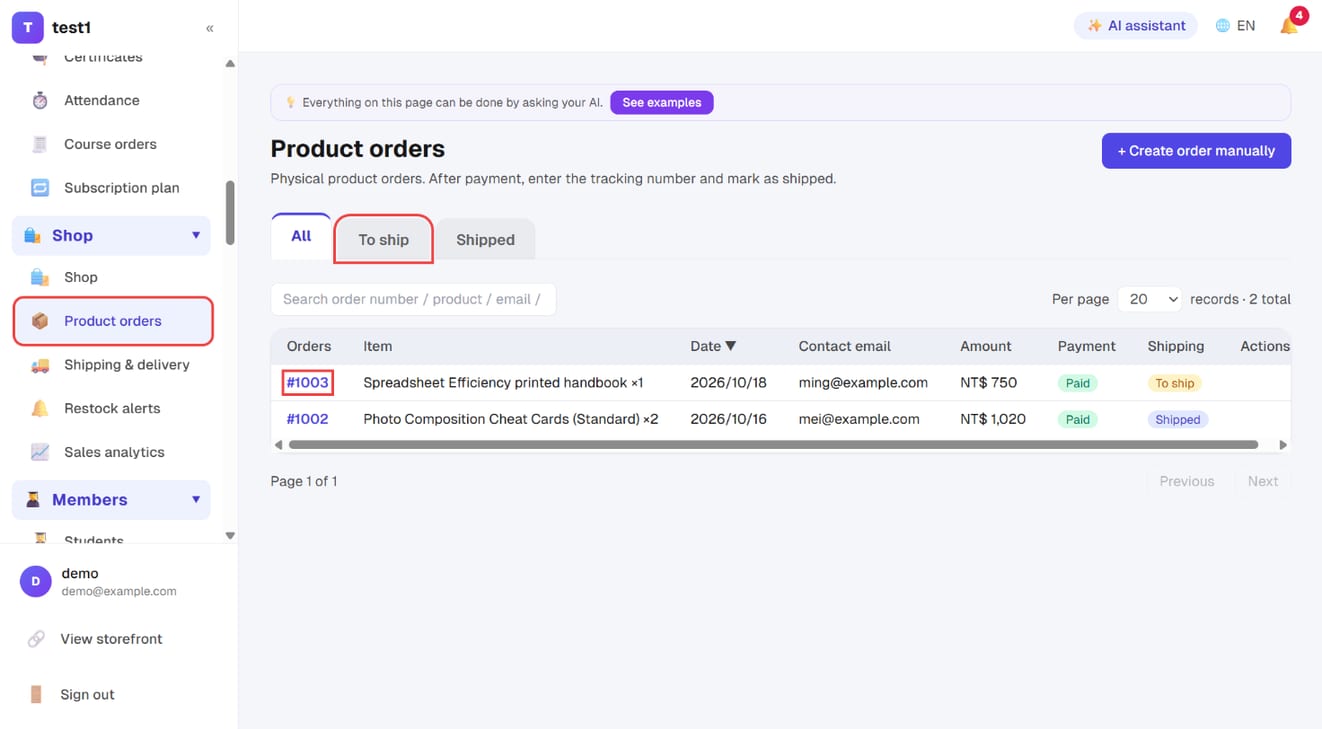Screen dimensions: 1322x729
Task: Click the Shop submenu shopping bag icon
Action: pos(40,277)
